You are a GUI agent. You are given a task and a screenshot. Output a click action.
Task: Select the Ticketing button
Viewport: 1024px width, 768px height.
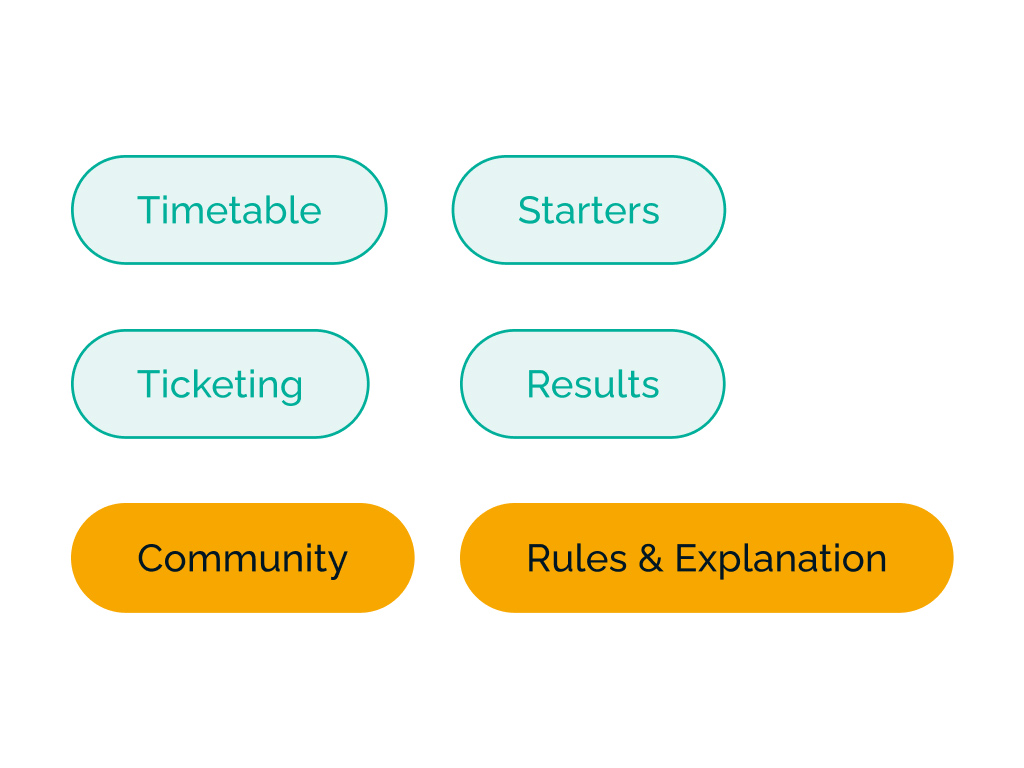click(x=220, y=384)
